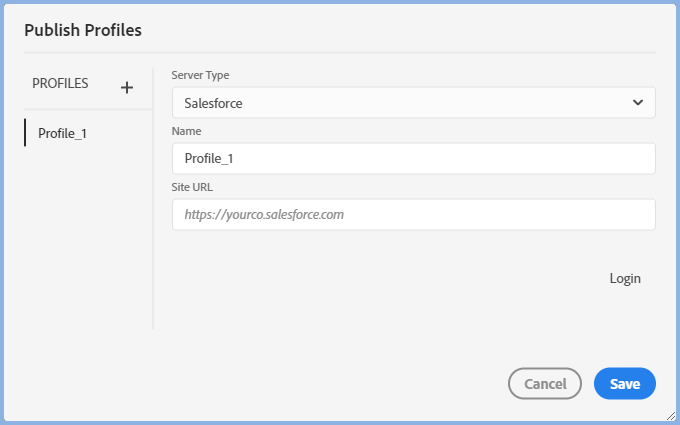Select Profile_1 in the profiles list
Screen dimensions: 680x425
(x=62, y=133)
